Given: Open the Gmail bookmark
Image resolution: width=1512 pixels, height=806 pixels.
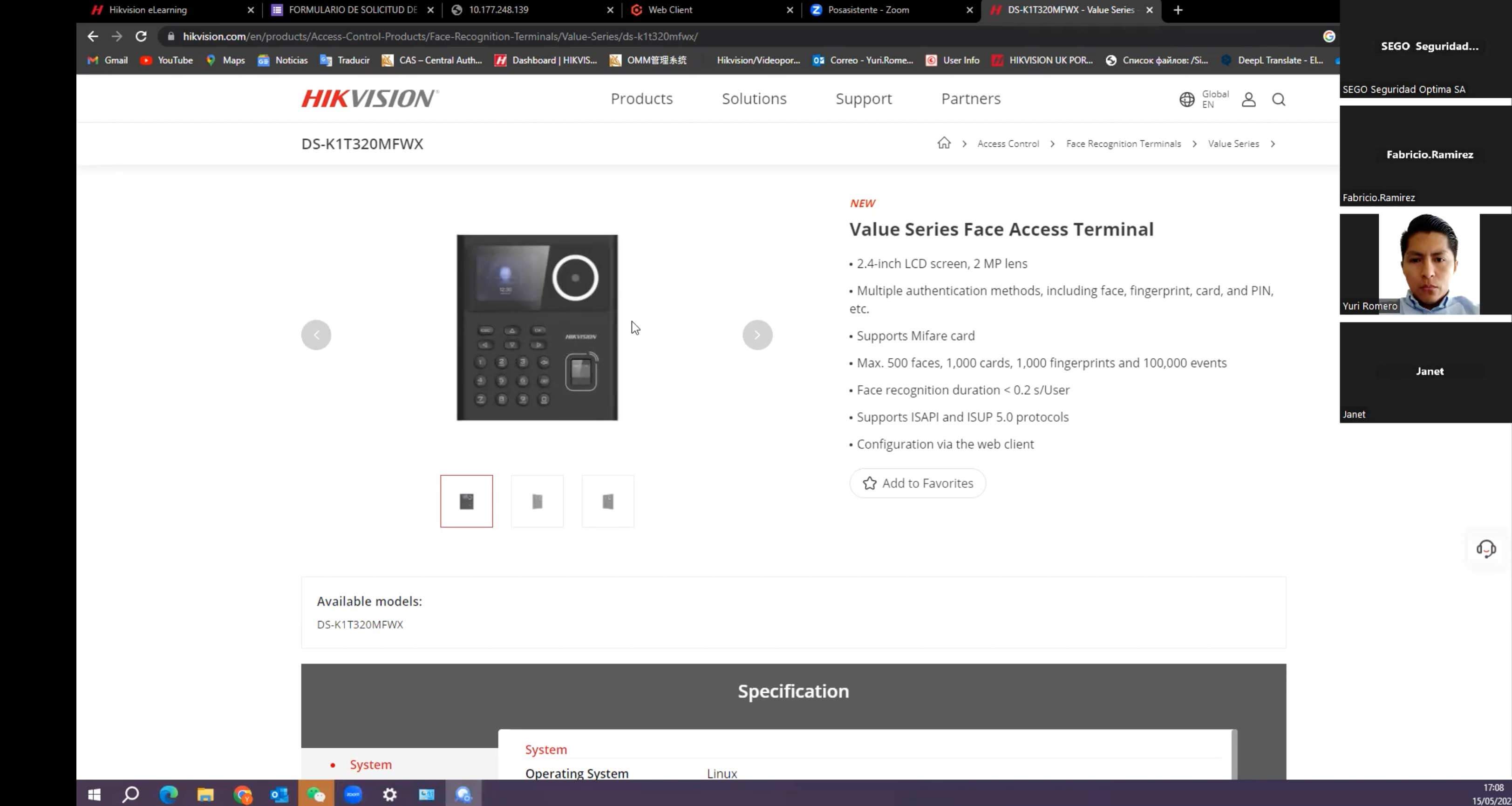Looking at the screenshot, I should tap(108, 61).
